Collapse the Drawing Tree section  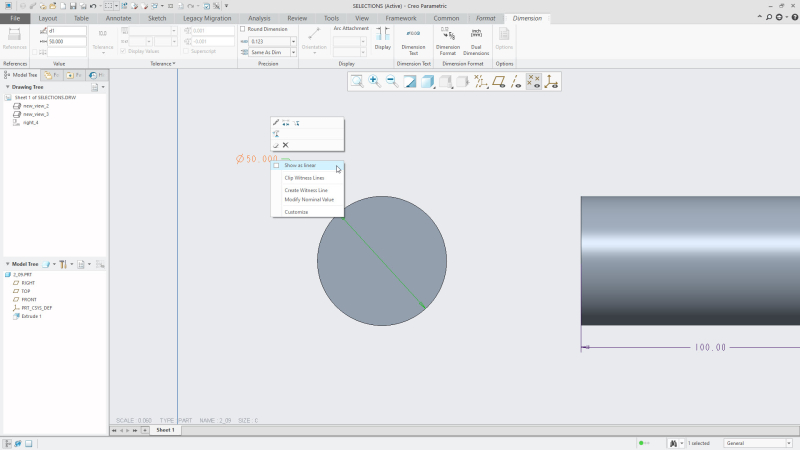click(x=7, y=87)
